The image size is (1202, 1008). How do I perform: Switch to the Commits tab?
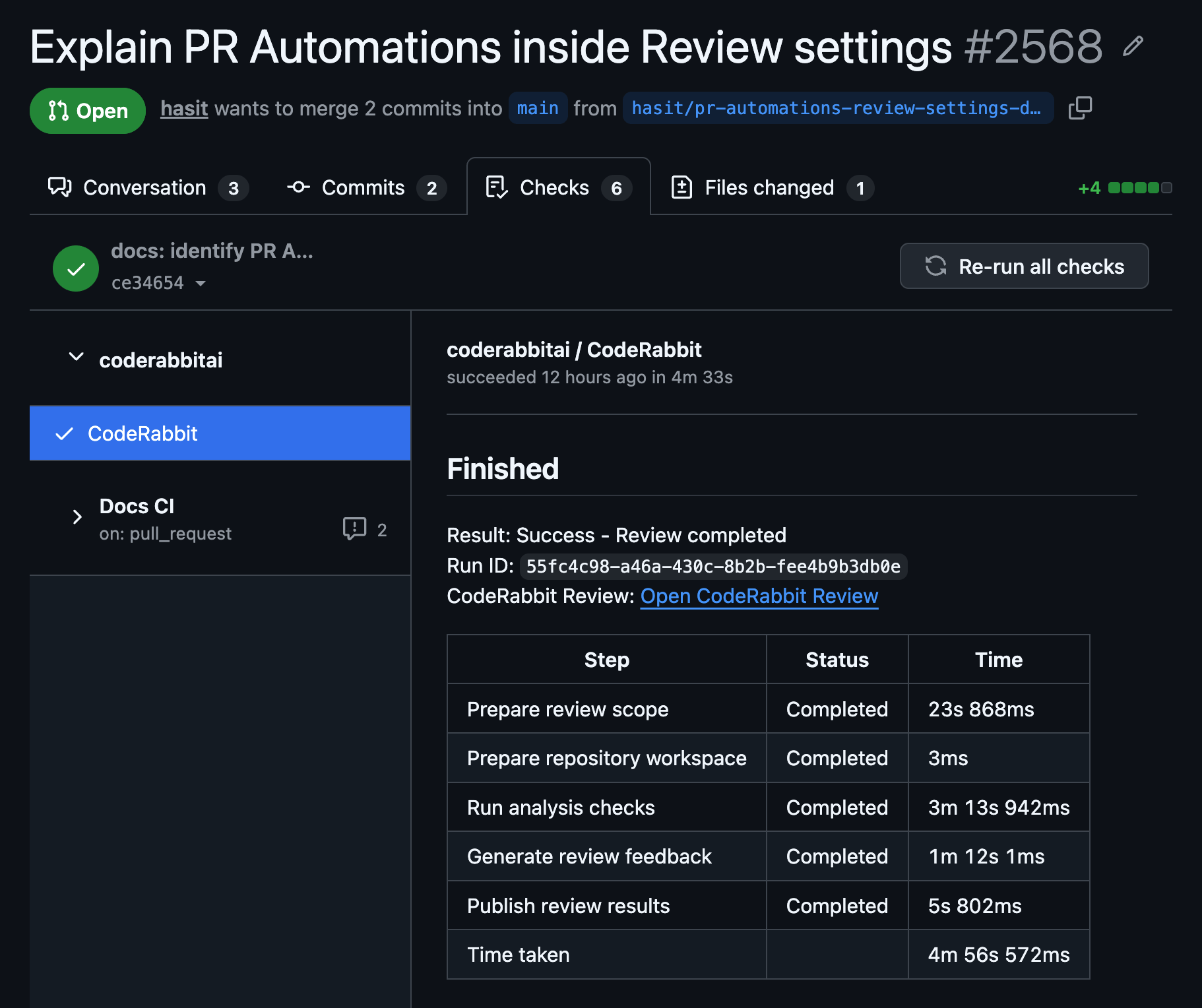point(367,187)
